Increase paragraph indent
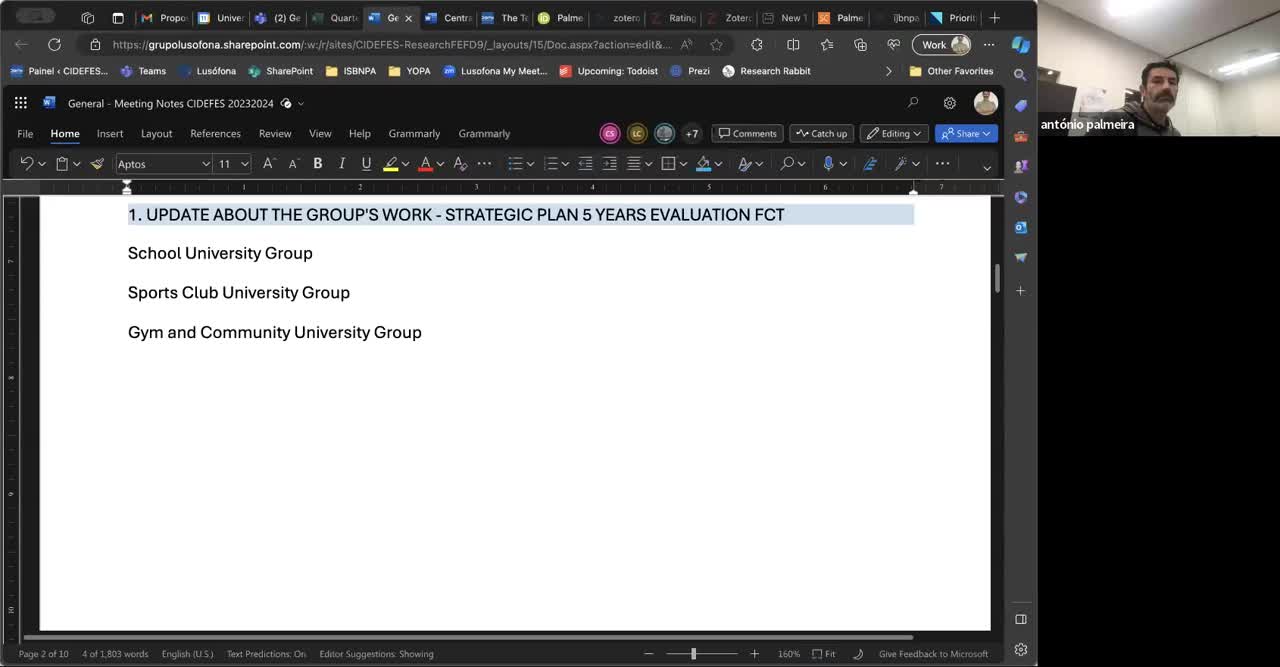The width and height of the screenshot is (1280, 667). click(610, 163)
